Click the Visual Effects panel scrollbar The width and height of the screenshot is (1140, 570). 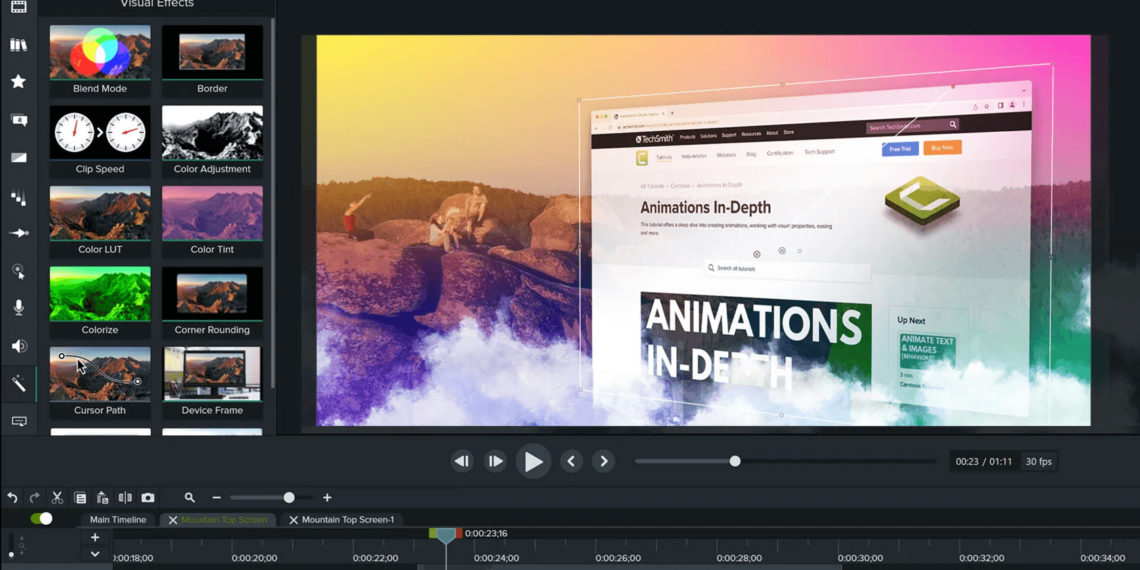pos(273,204)
